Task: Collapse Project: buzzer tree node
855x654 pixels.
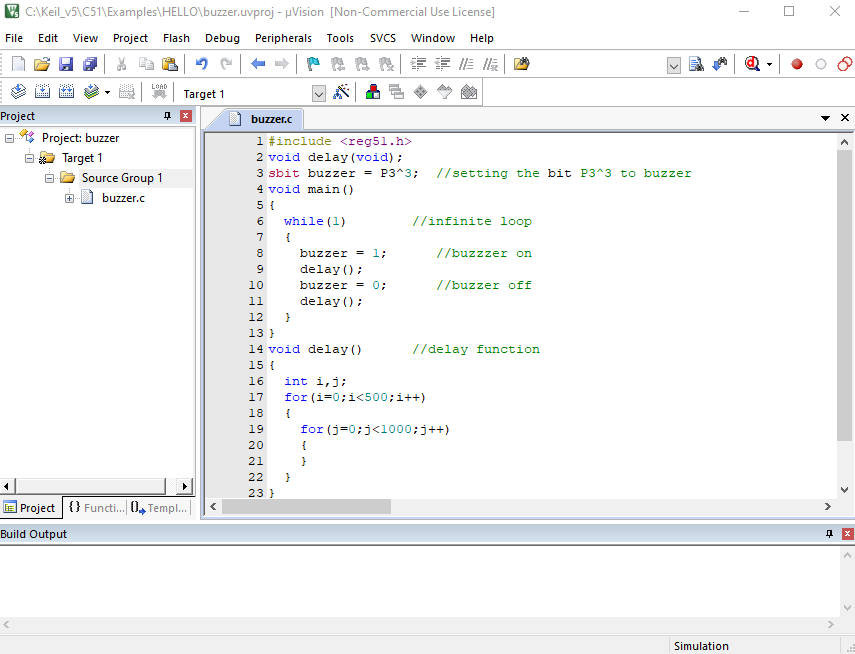Action: click(9, 139)
